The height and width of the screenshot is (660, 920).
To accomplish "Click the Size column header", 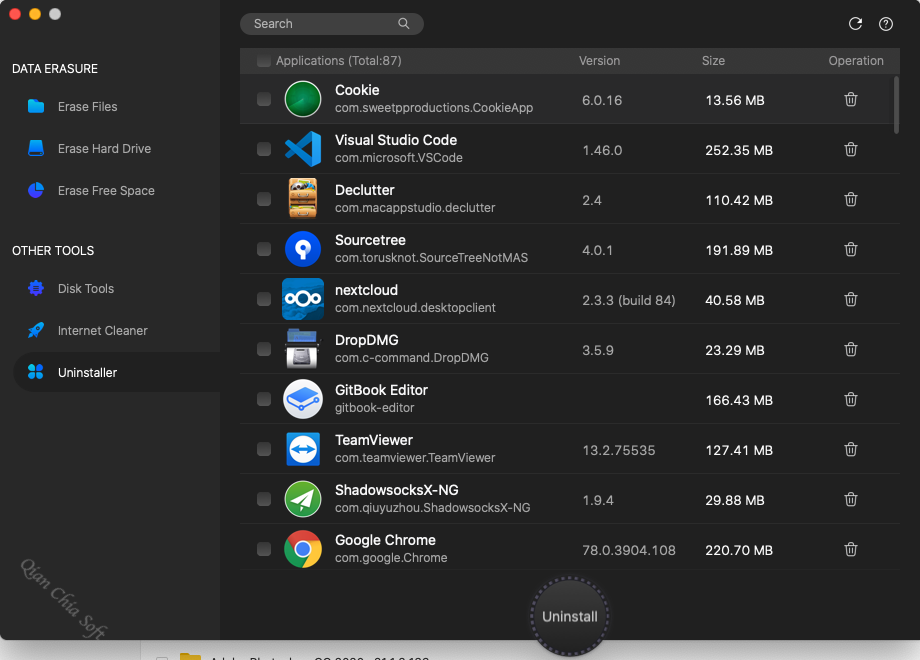I will coord(713,60).
